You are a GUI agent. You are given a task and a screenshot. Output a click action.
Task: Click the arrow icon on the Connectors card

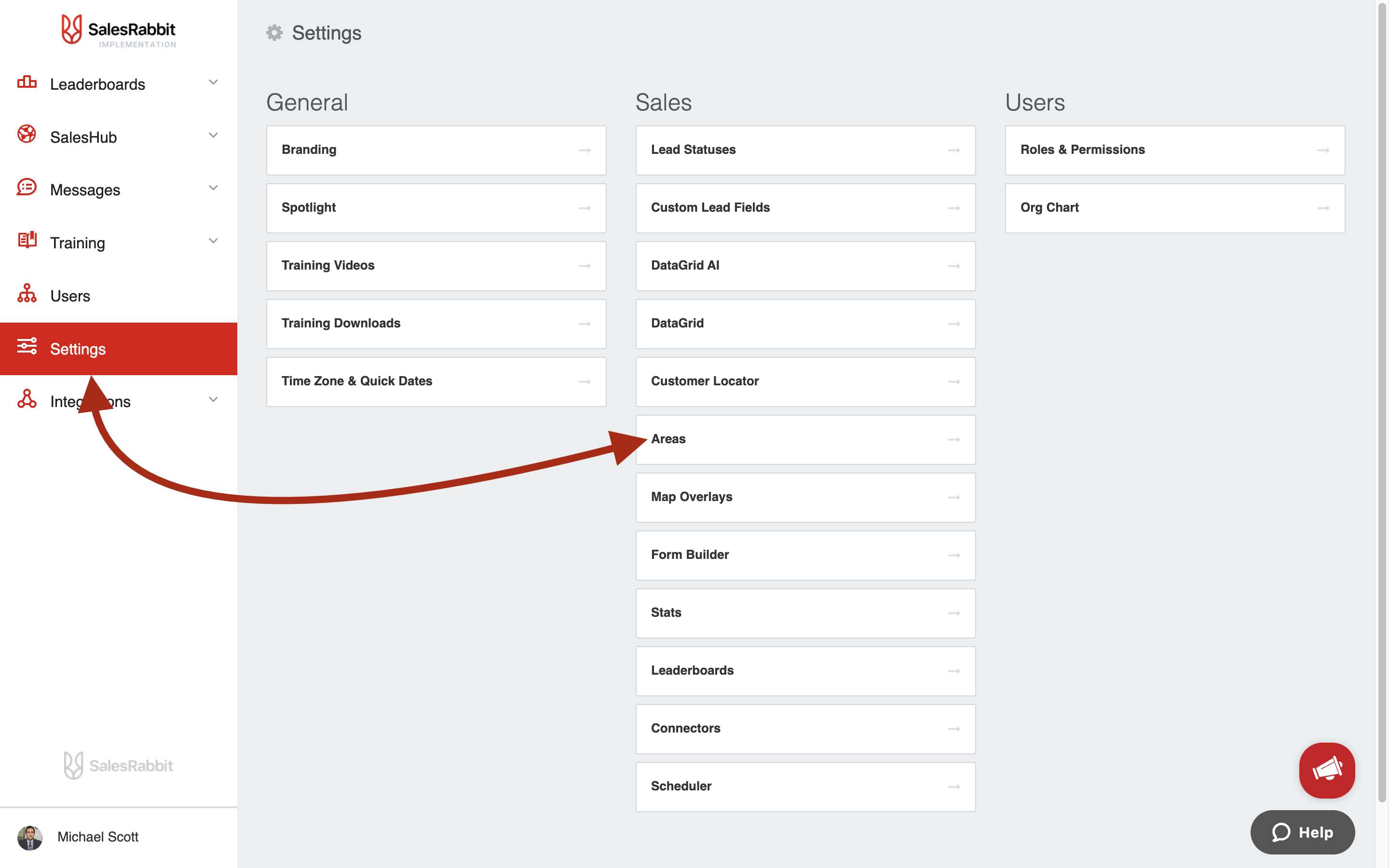coord(954,729)
